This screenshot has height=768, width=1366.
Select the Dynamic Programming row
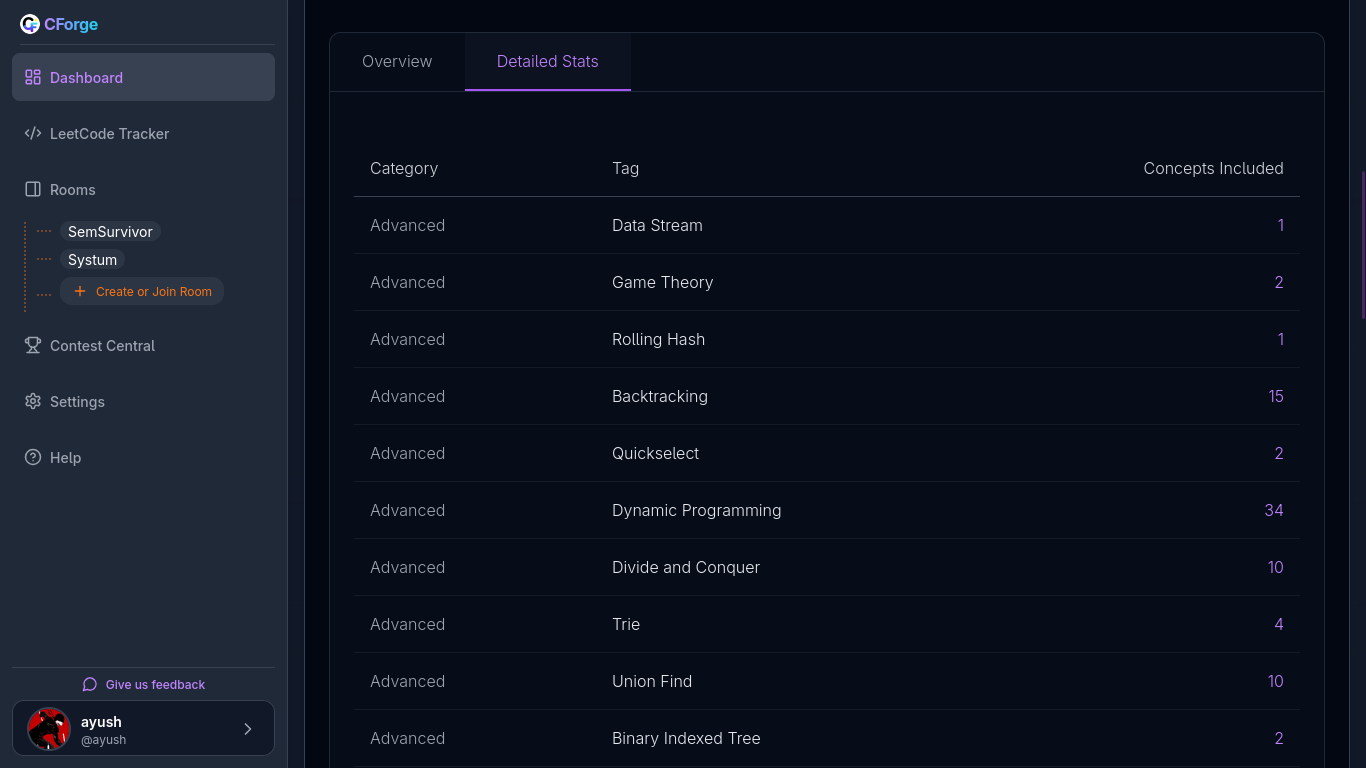pyautogui.click(x=696, y=510)
